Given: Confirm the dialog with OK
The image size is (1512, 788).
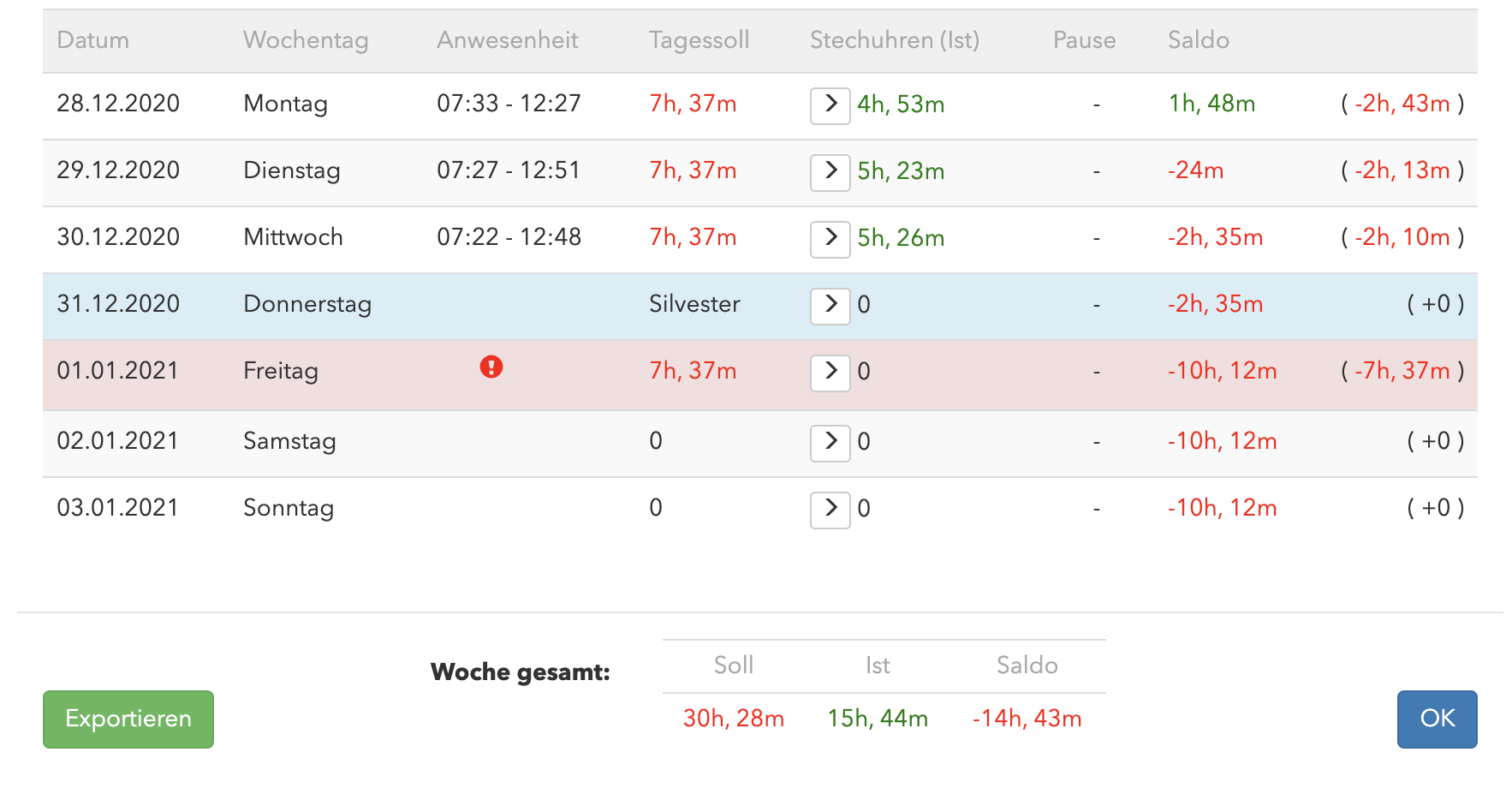Looking at the screenshot, I should tap(1437, 719).
